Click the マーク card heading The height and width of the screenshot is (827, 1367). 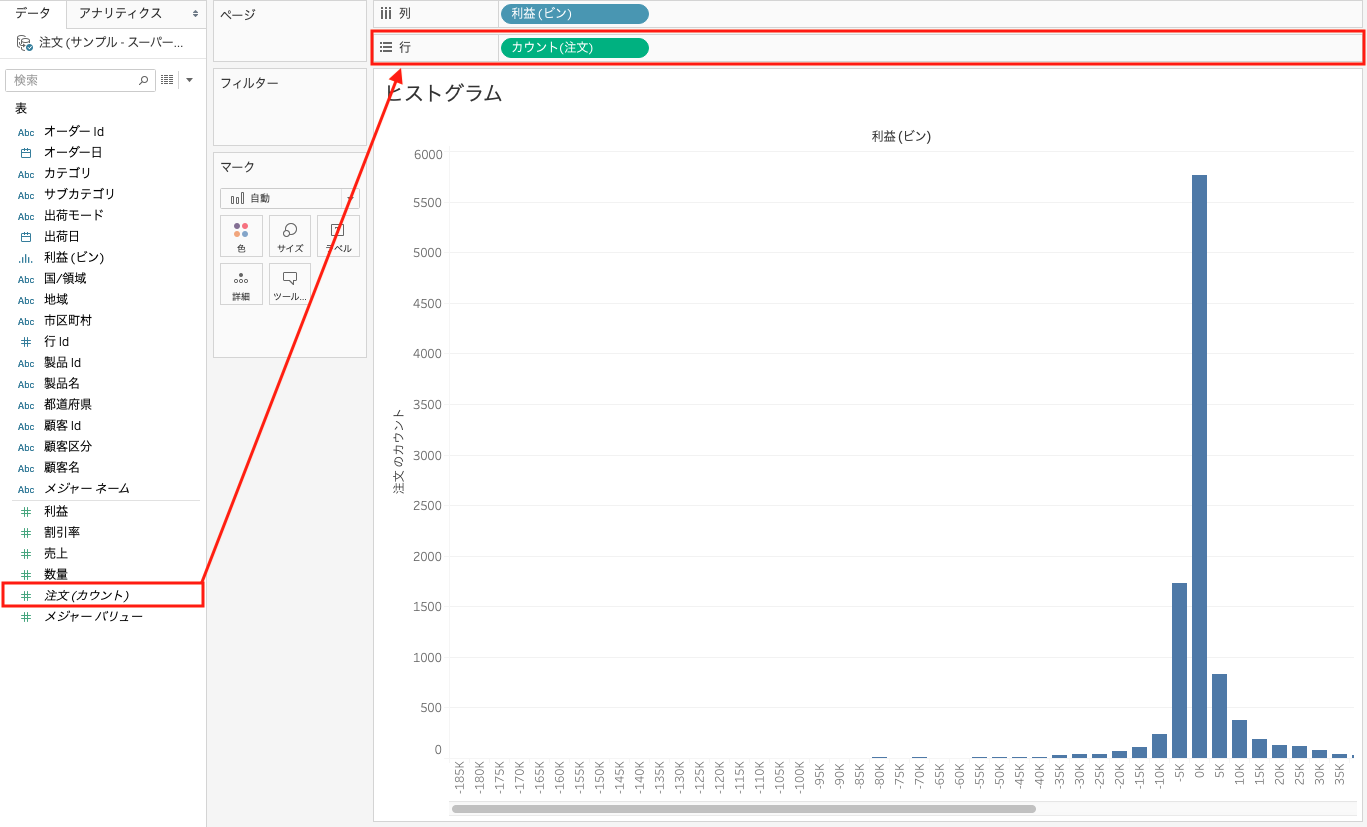tap(238, 167)
